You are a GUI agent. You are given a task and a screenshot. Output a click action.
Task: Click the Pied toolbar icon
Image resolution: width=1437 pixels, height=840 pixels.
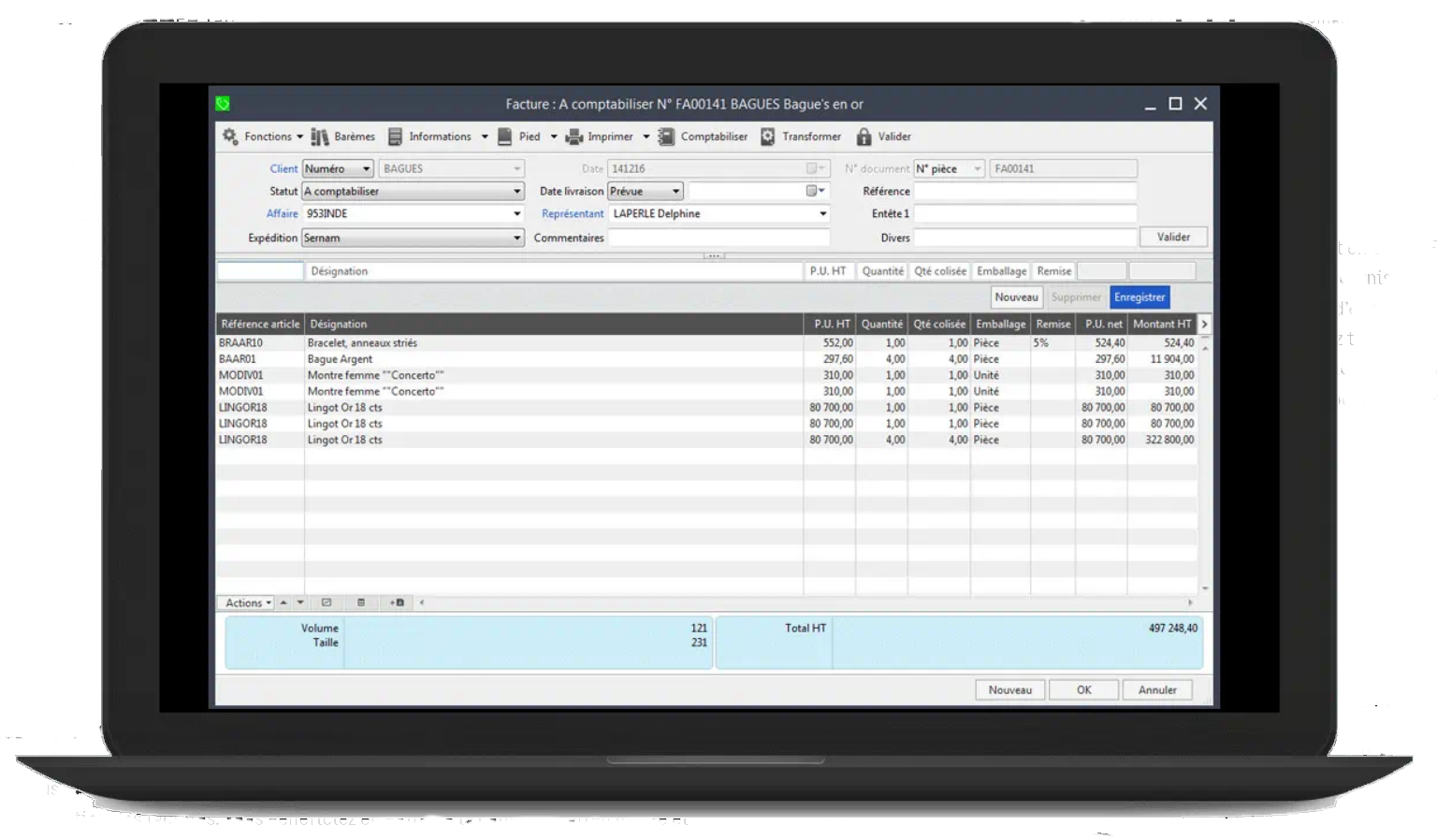point(504,136)
